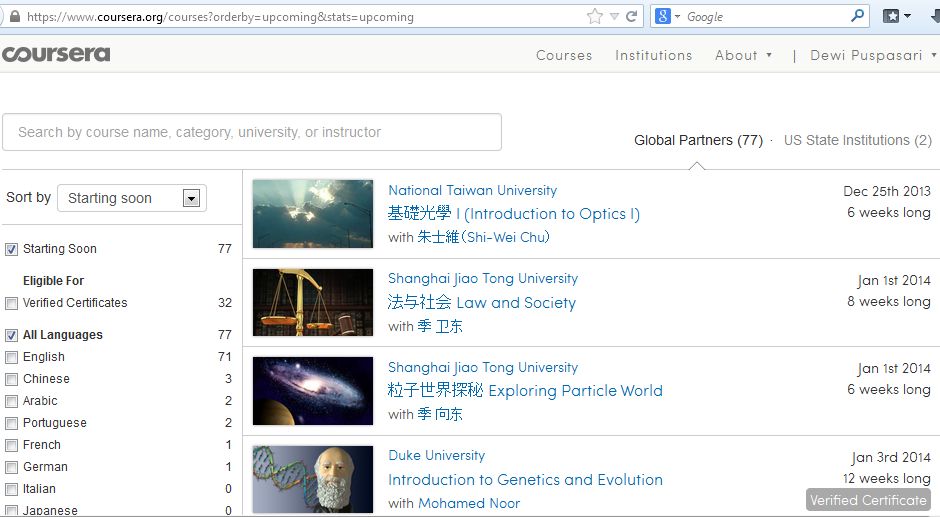Open the Courses navigation item
Viewport: 940px width, 517px height.
tap(564, 55)
